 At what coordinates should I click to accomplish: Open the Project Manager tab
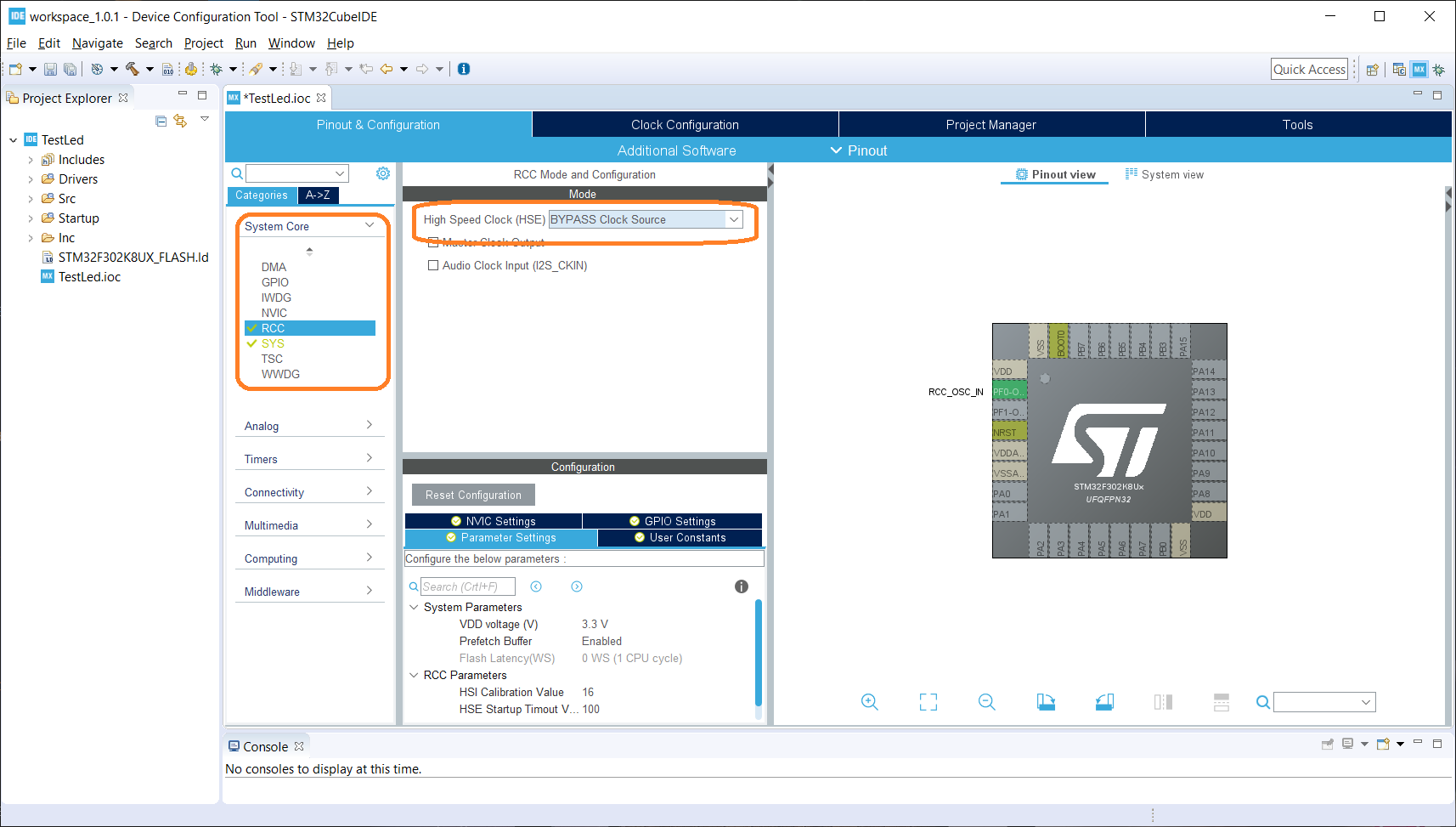point(991,124)
